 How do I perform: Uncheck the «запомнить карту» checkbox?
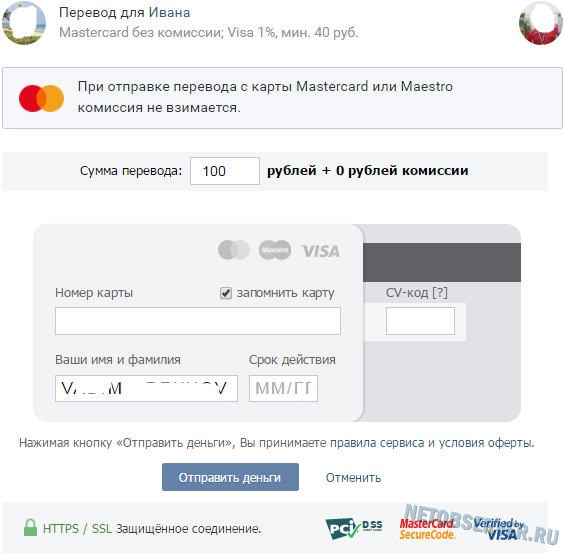coord(226,293)
